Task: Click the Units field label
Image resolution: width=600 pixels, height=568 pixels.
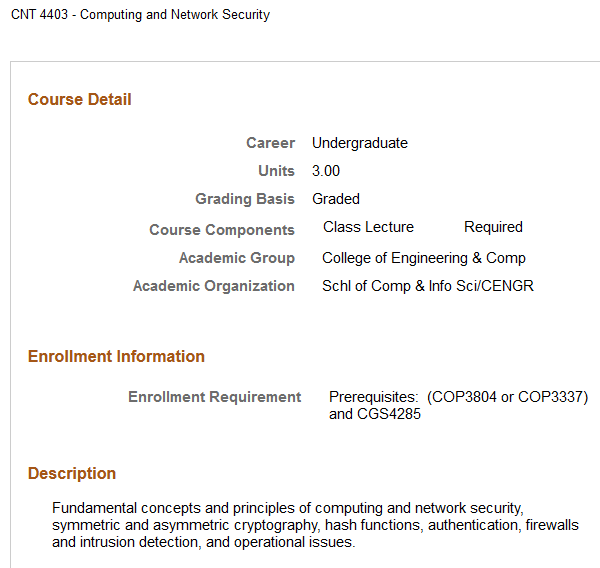Action: (277, 171)
